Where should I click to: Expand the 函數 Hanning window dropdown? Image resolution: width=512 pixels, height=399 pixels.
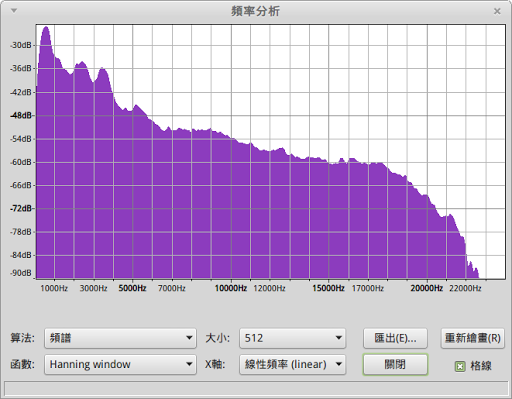(x=120, y=364)
